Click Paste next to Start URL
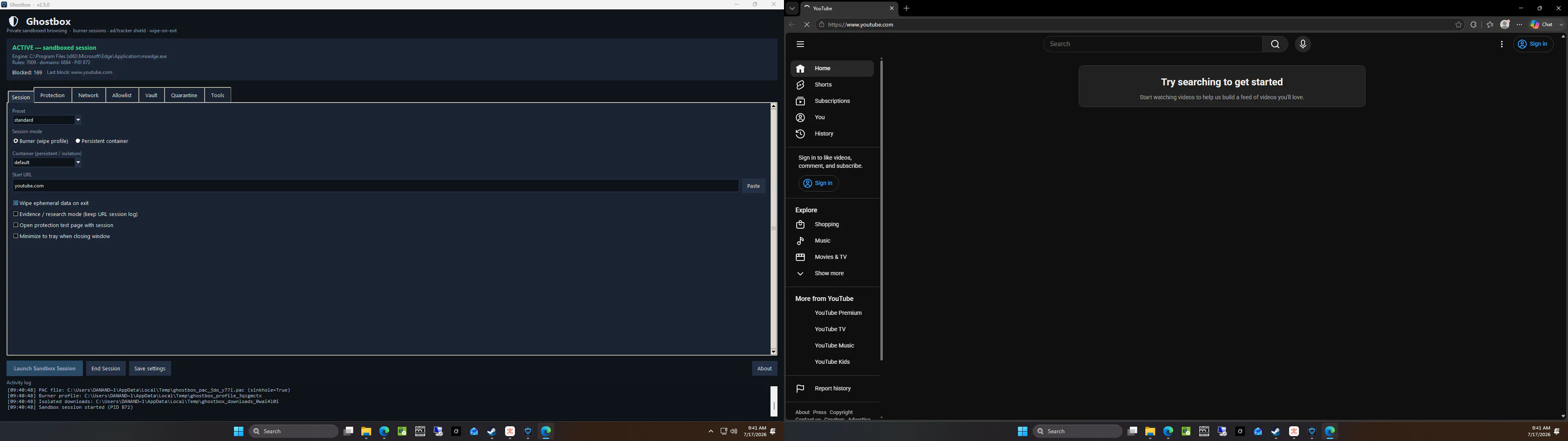1568x441 pixels. 753,186
